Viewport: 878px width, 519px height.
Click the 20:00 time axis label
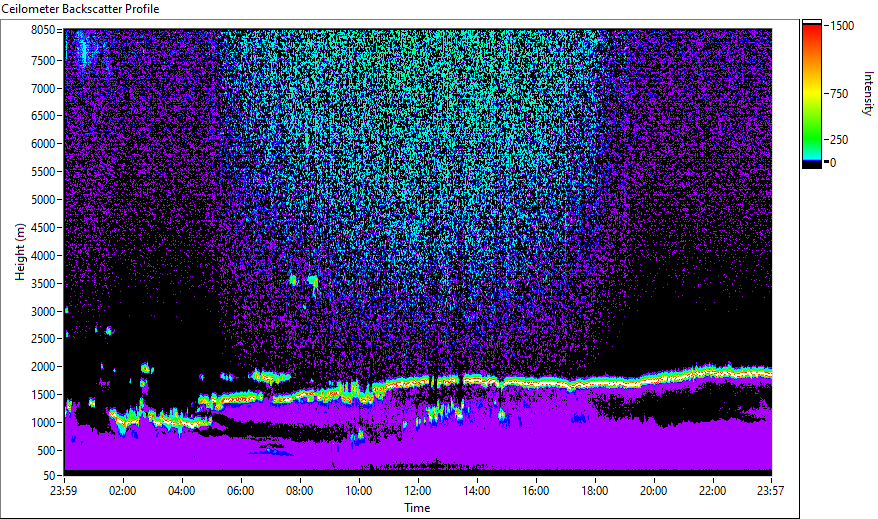tap(653, 491)
